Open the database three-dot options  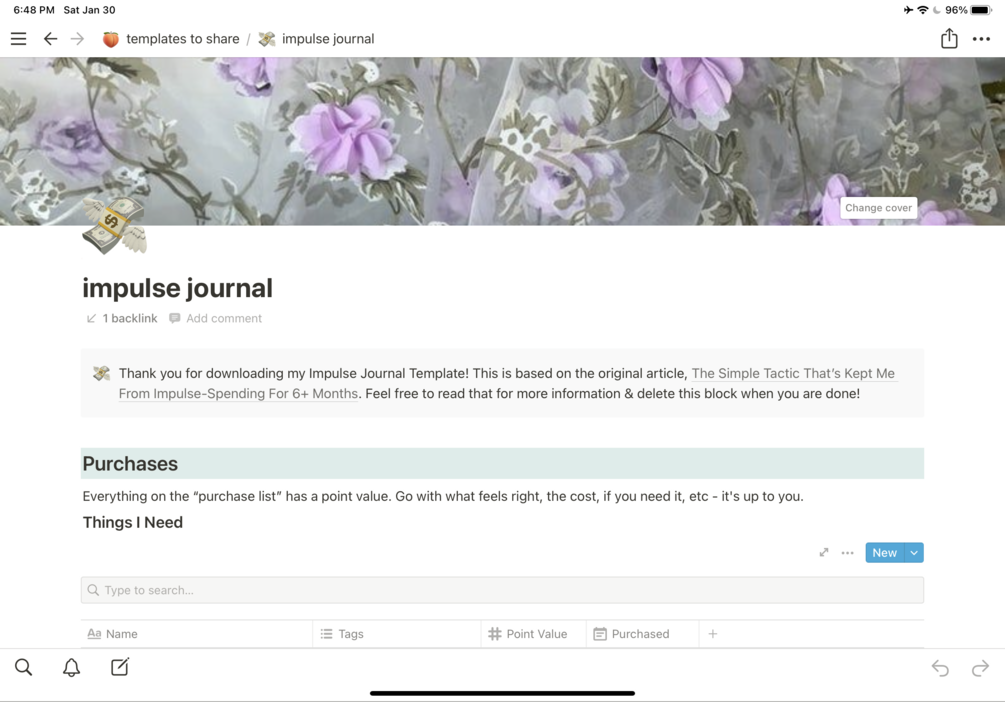[x=847, y=553]
